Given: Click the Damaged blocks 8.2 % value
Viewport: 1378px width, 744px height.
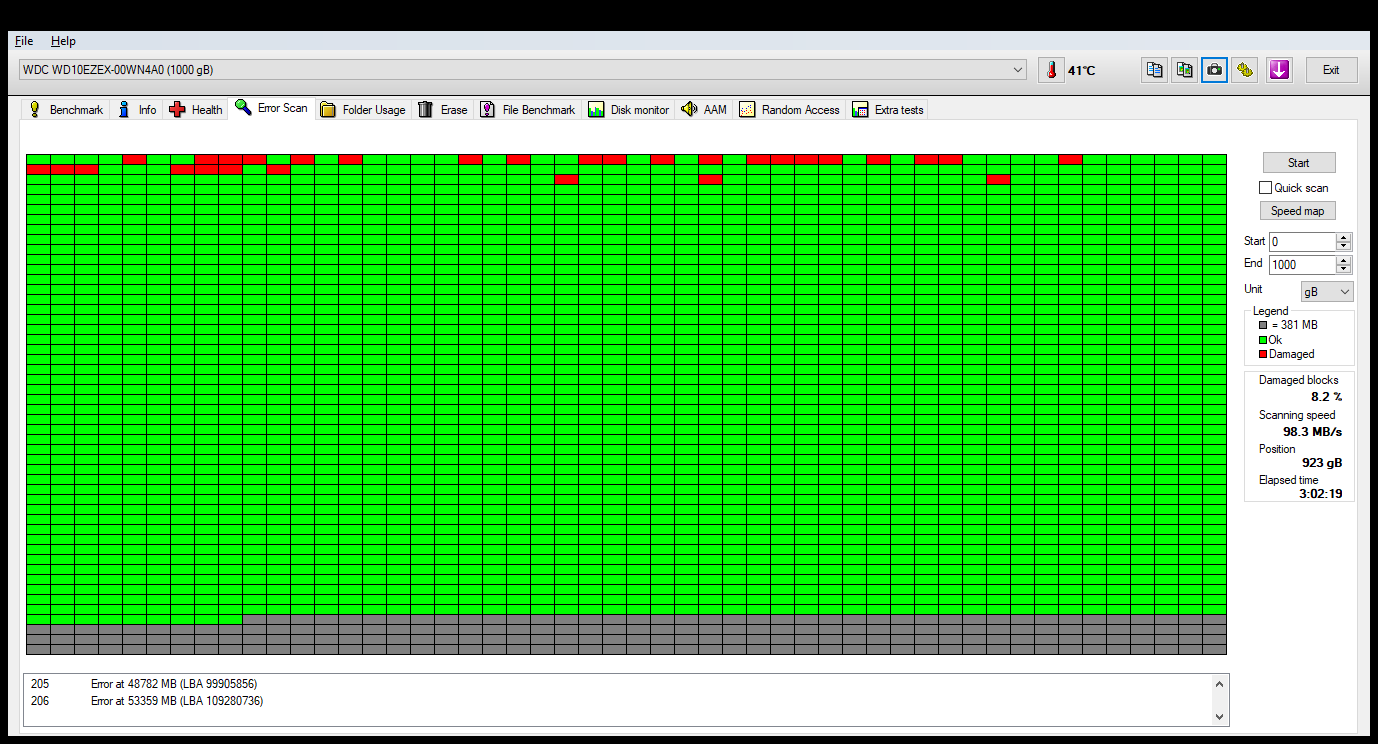Looking at the screenshot, I should [x=1326, y=397].
